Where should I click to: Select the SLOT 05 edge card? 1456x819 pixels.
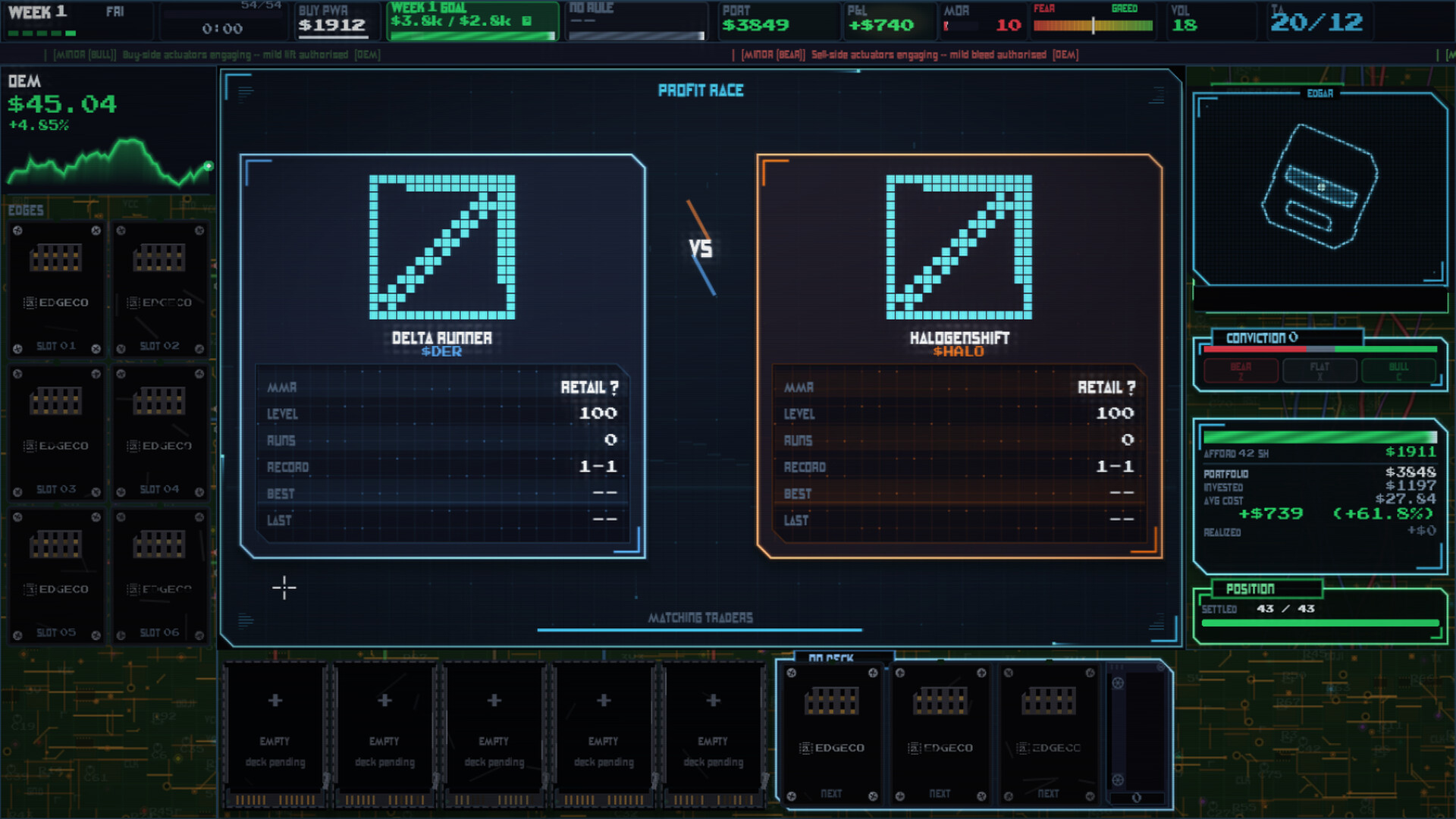[57, 576]
